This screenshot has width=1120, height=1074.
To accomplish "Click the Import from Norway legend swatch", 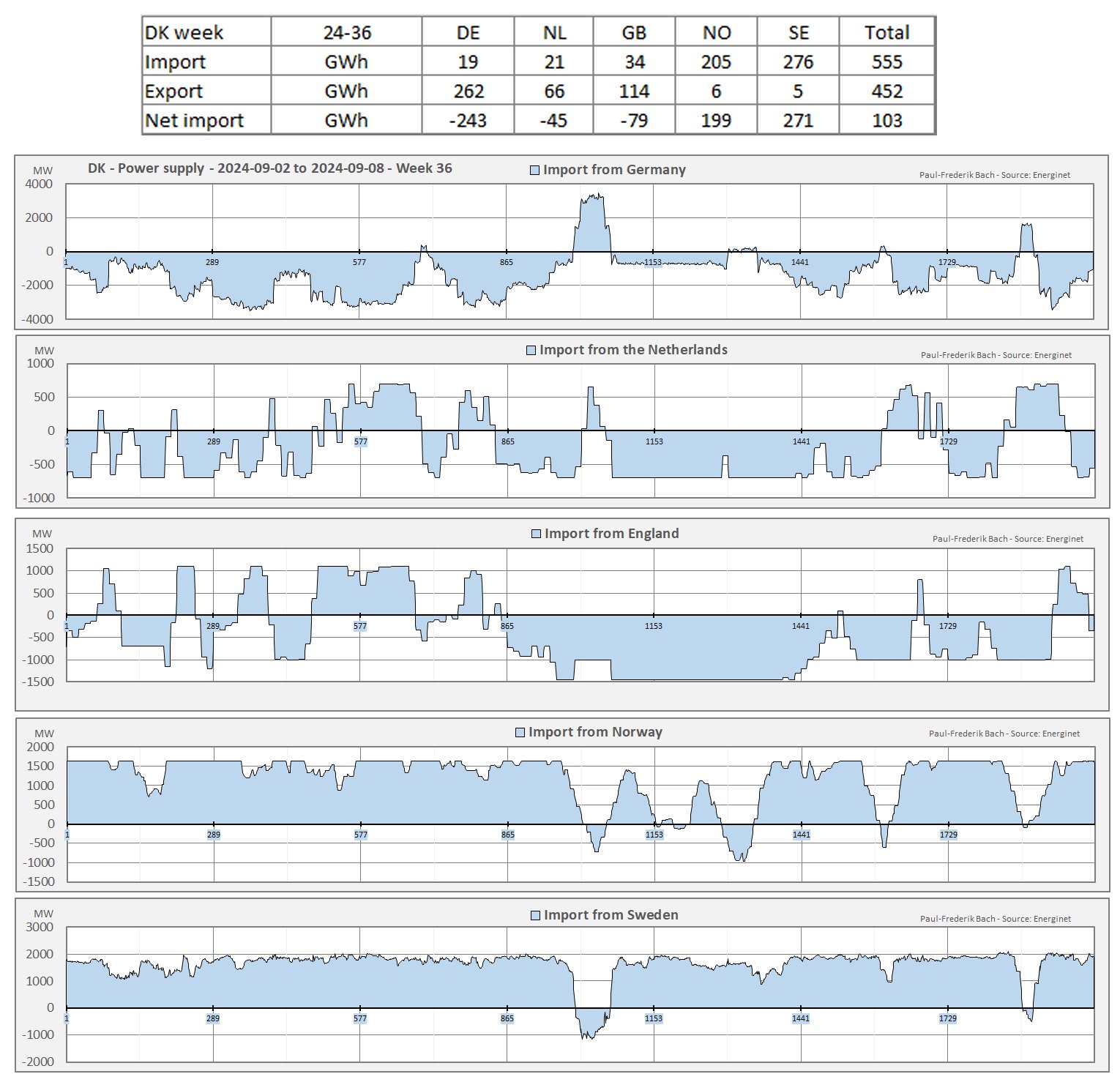I will point(520,732).
